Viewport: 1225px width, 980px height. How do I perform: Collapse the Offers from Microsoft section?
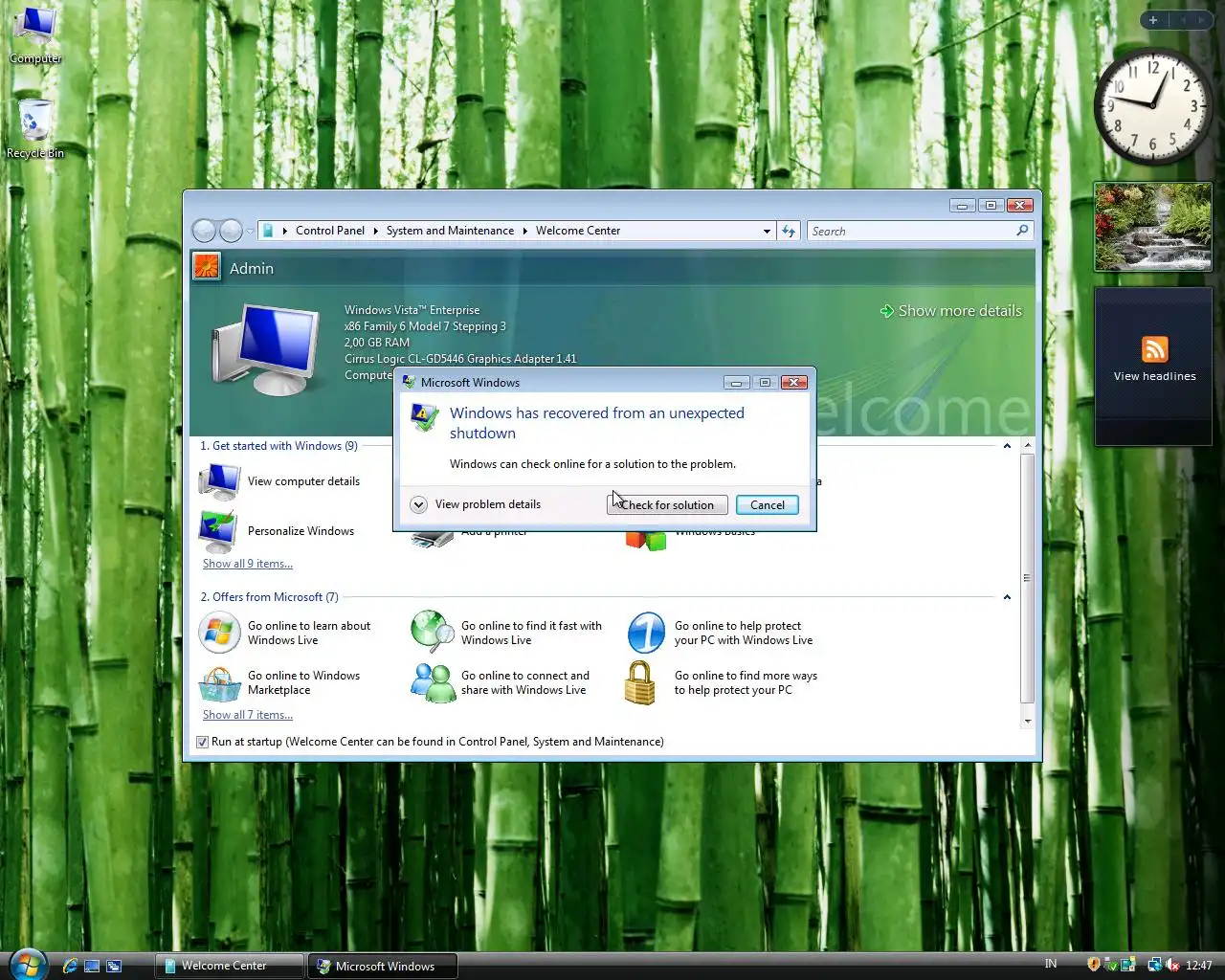1007,597
